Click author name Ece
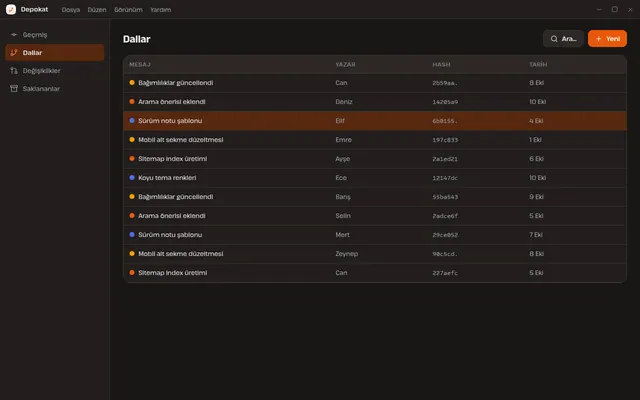 tap(341, 178)
